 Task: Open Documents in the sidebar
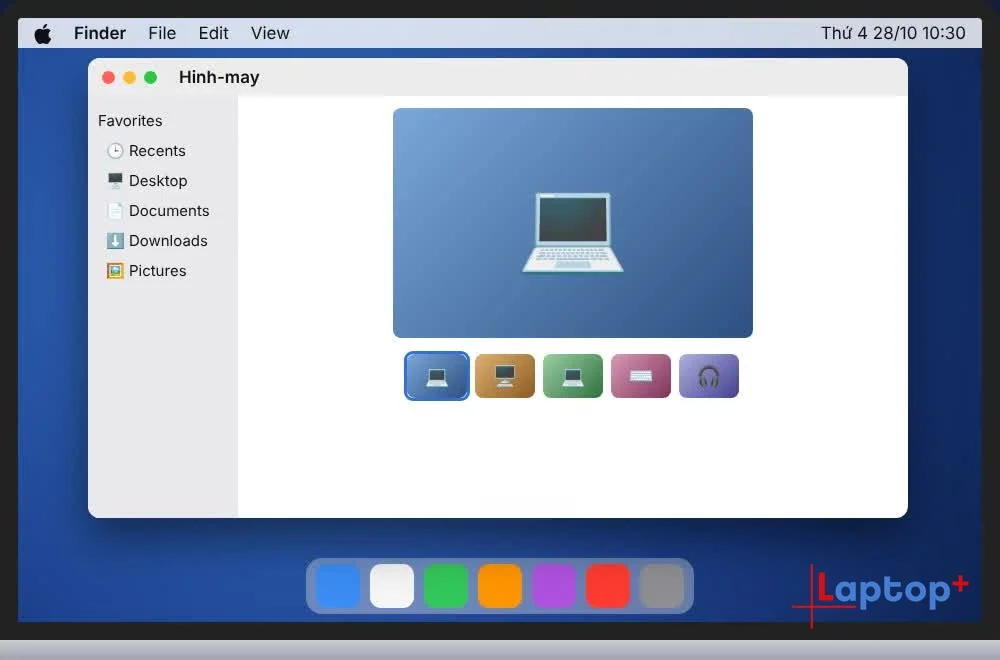(x=158, y=210)
